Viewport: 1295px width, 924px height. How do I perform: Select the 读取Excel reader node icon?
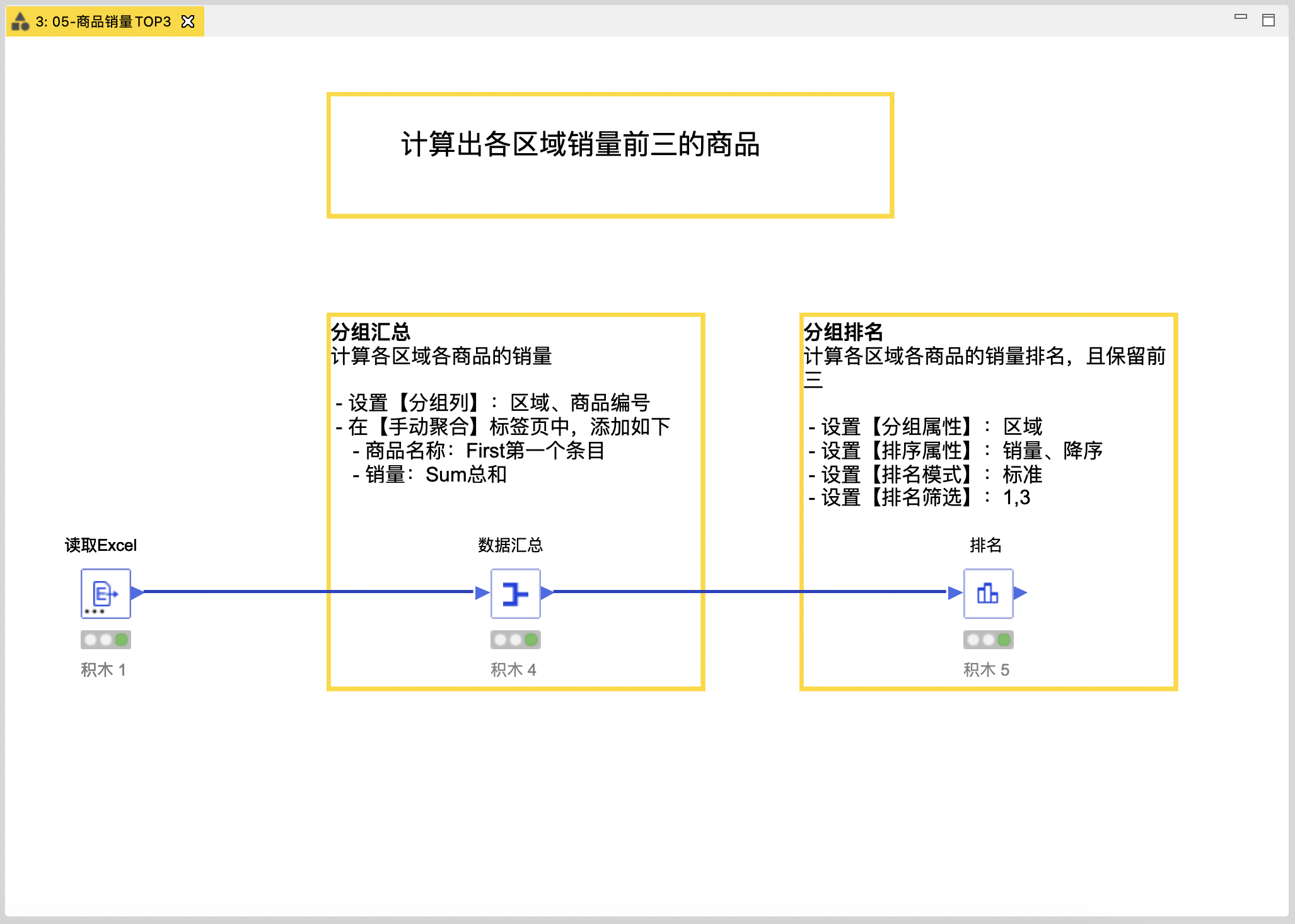[105, 593]
